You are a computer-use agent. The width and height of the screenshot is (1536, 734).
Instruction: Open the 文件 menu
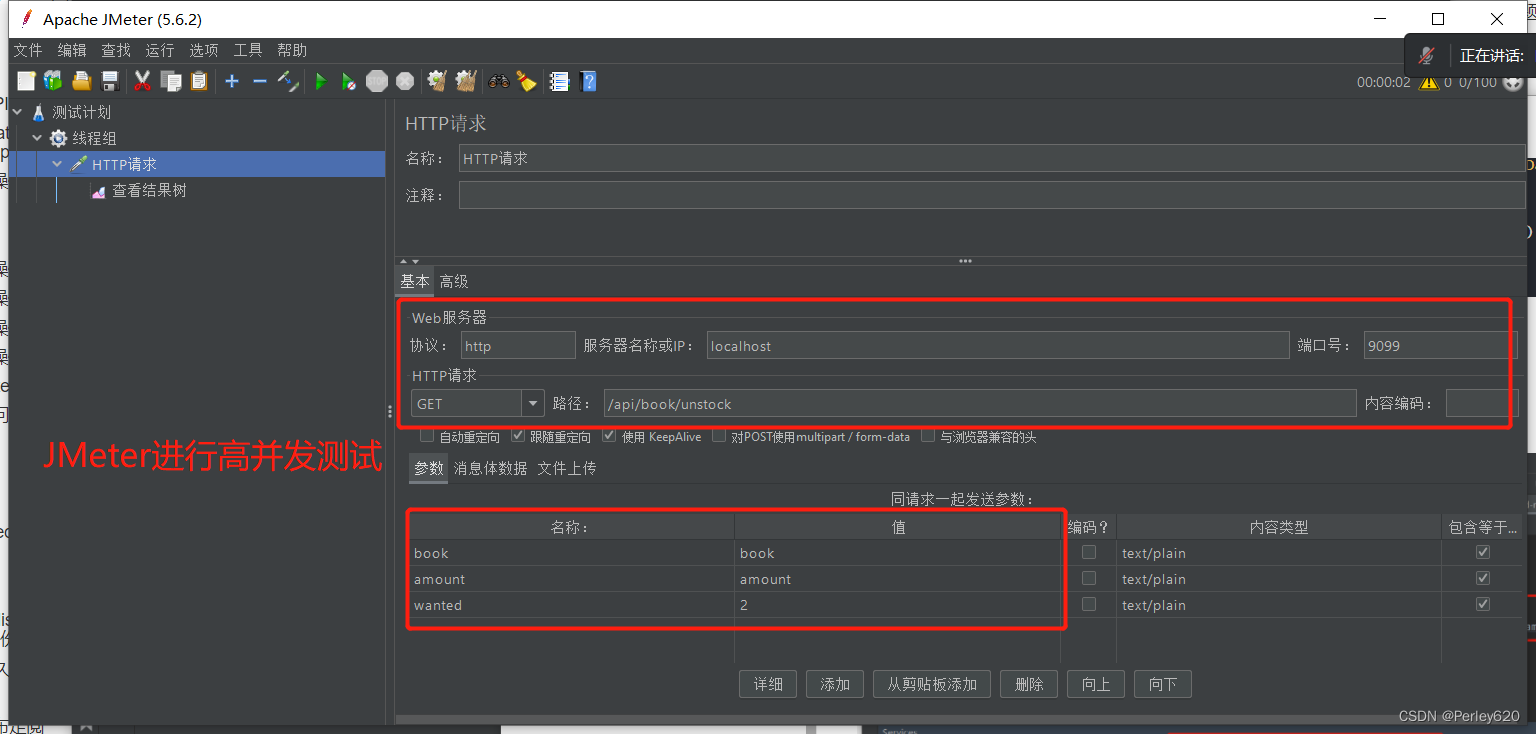[28, 50]
